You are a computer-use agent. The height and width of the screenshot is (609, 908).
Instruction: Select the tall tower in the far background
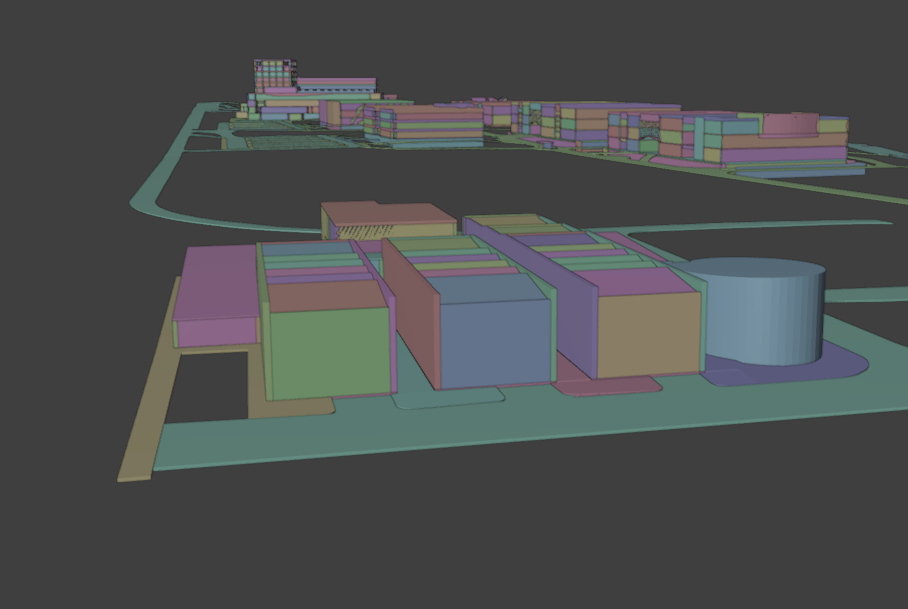click(x=274, y=77)
